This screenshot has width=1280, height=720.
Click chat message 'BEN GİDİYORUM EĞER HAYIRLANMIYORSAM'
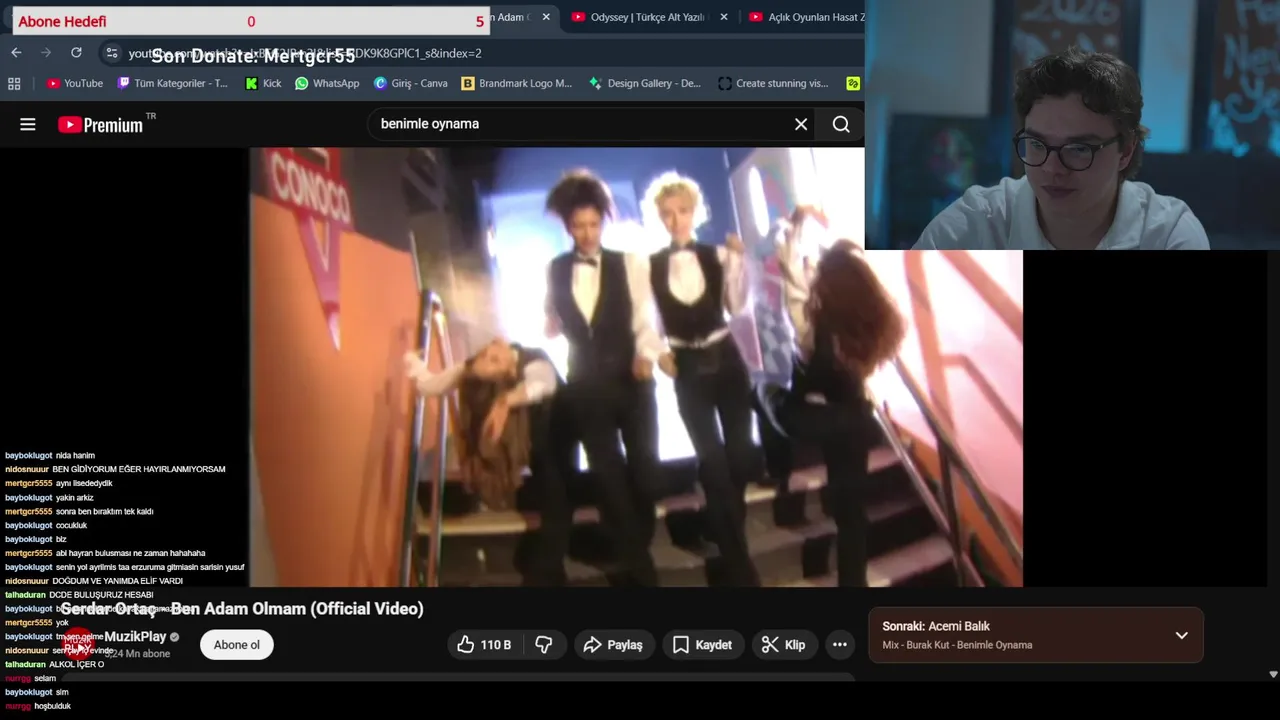coord(139,469)
